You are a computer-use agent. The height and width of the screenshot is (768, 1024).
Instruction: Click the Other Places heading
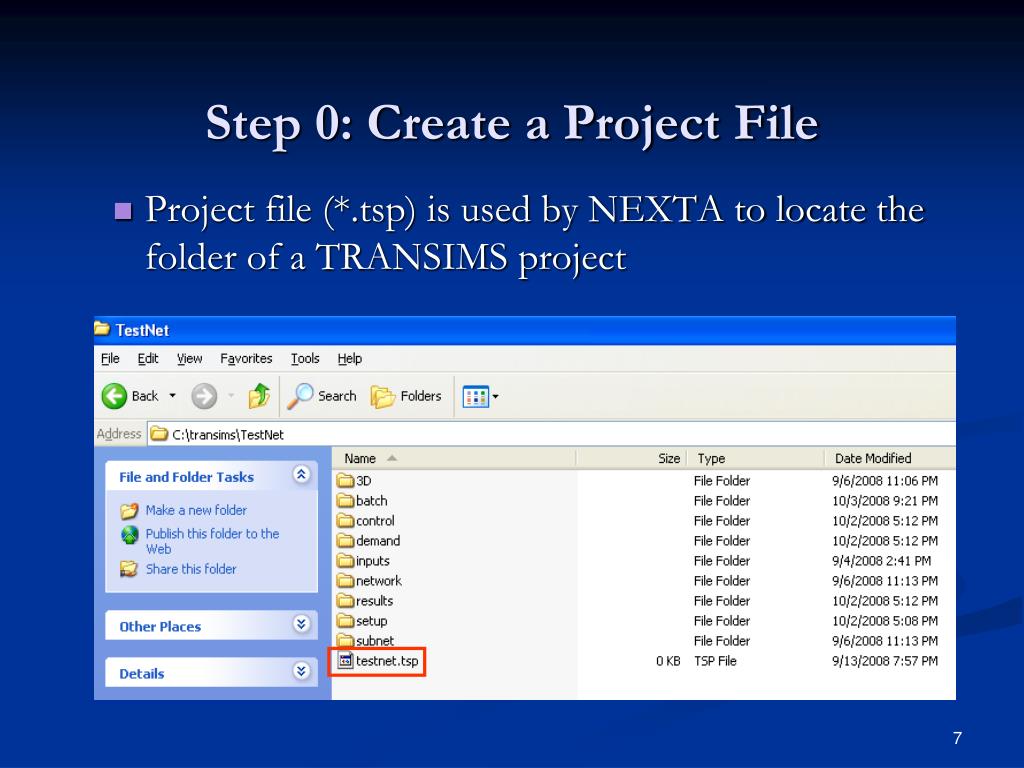point(160,627)
